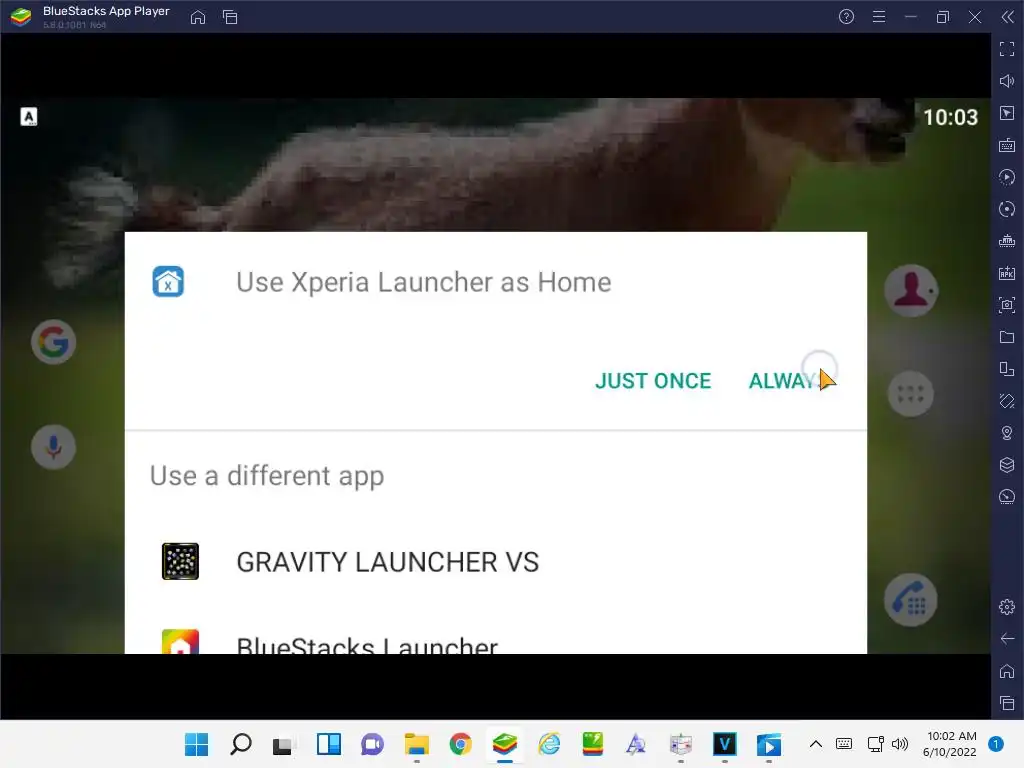The image size is (1024, 768).
Task: Click the sync operations icon in sidebar
Action: [x=1007, y=209]
